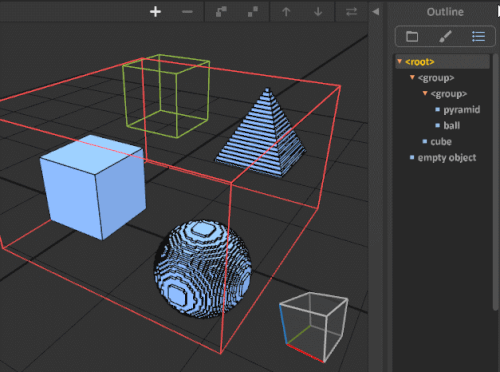Click the swap arrows icon in the toolbar
Image resolution: width=500 pixels, height=372 pixels.
[351, 12]
